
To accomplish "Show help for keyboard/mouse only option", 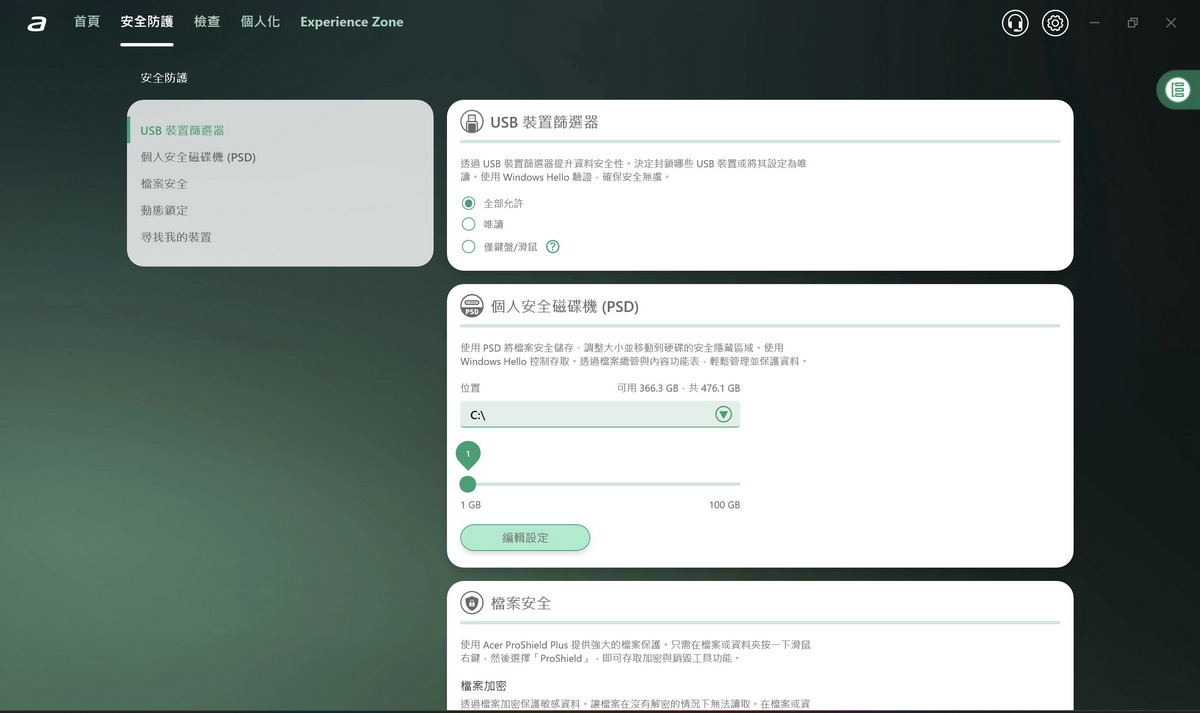I will (553, 247).
